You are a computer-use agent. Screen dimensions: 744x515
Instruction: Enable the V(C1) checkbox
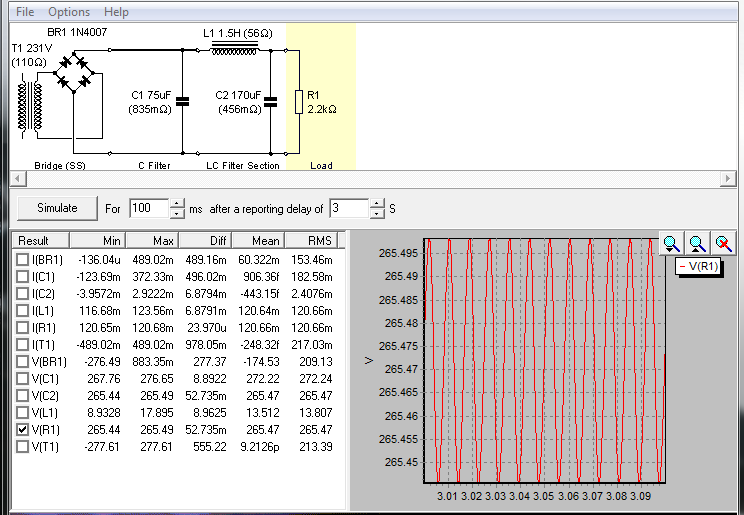click(x=22, y=379)
